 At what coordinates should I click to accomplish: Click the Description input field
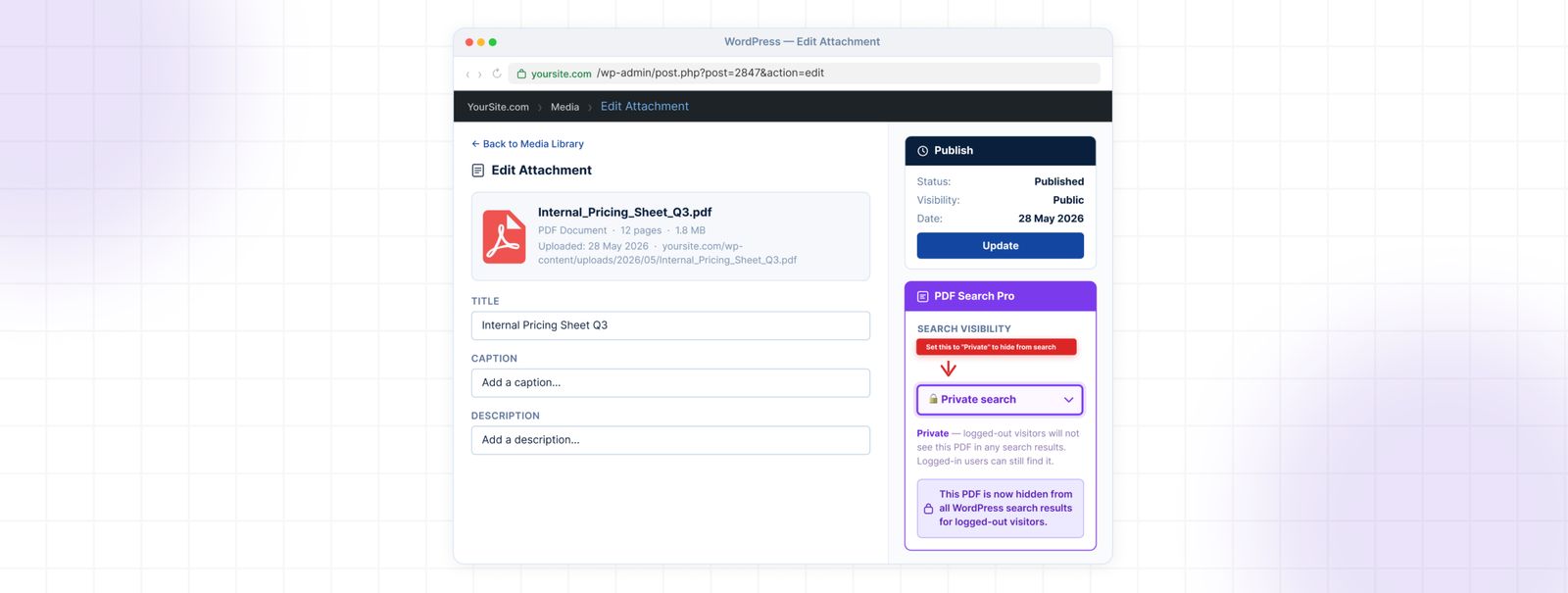click(670, 440)
